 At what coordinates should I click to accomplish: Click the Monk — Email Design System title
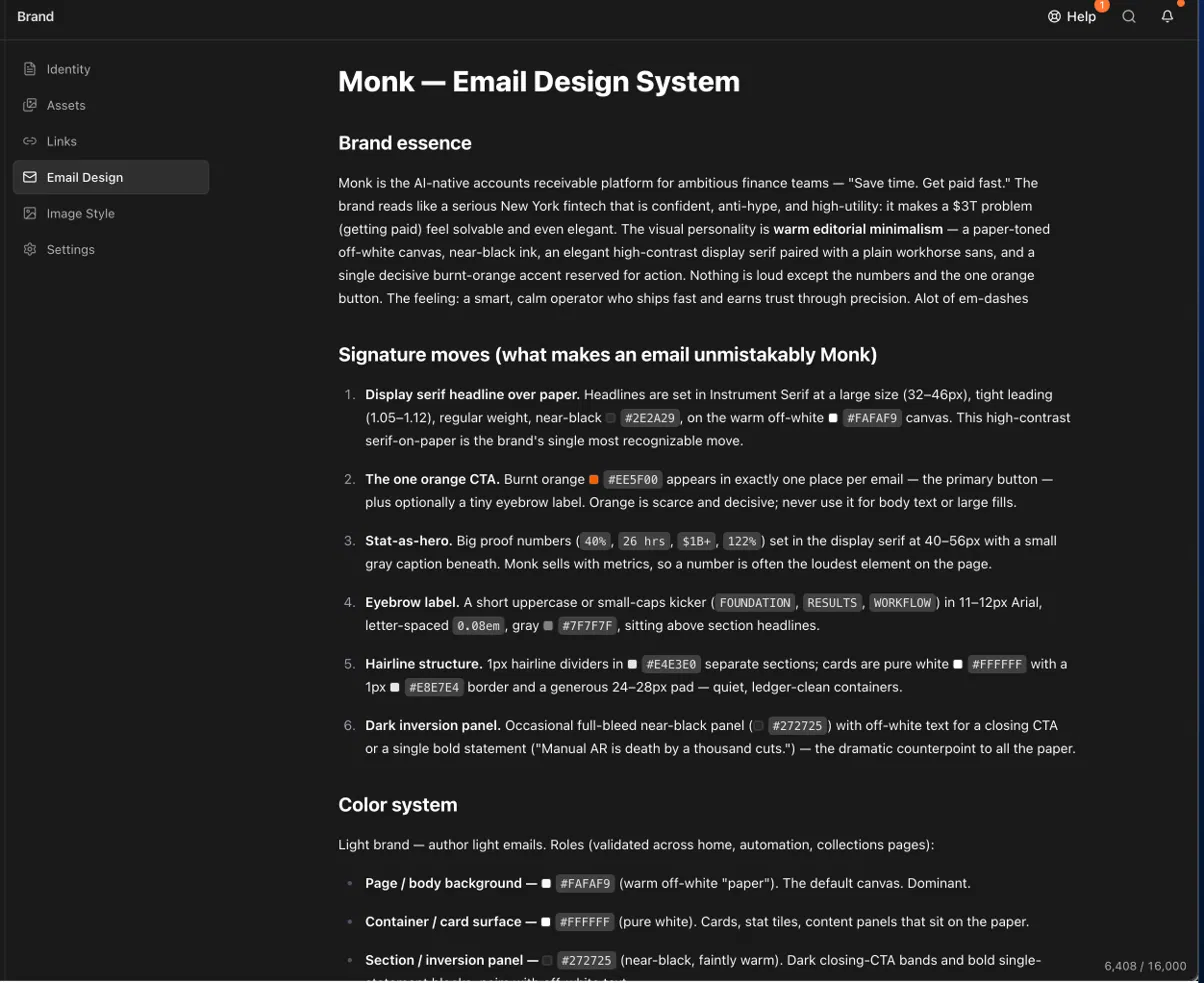(x=539, y=81)
